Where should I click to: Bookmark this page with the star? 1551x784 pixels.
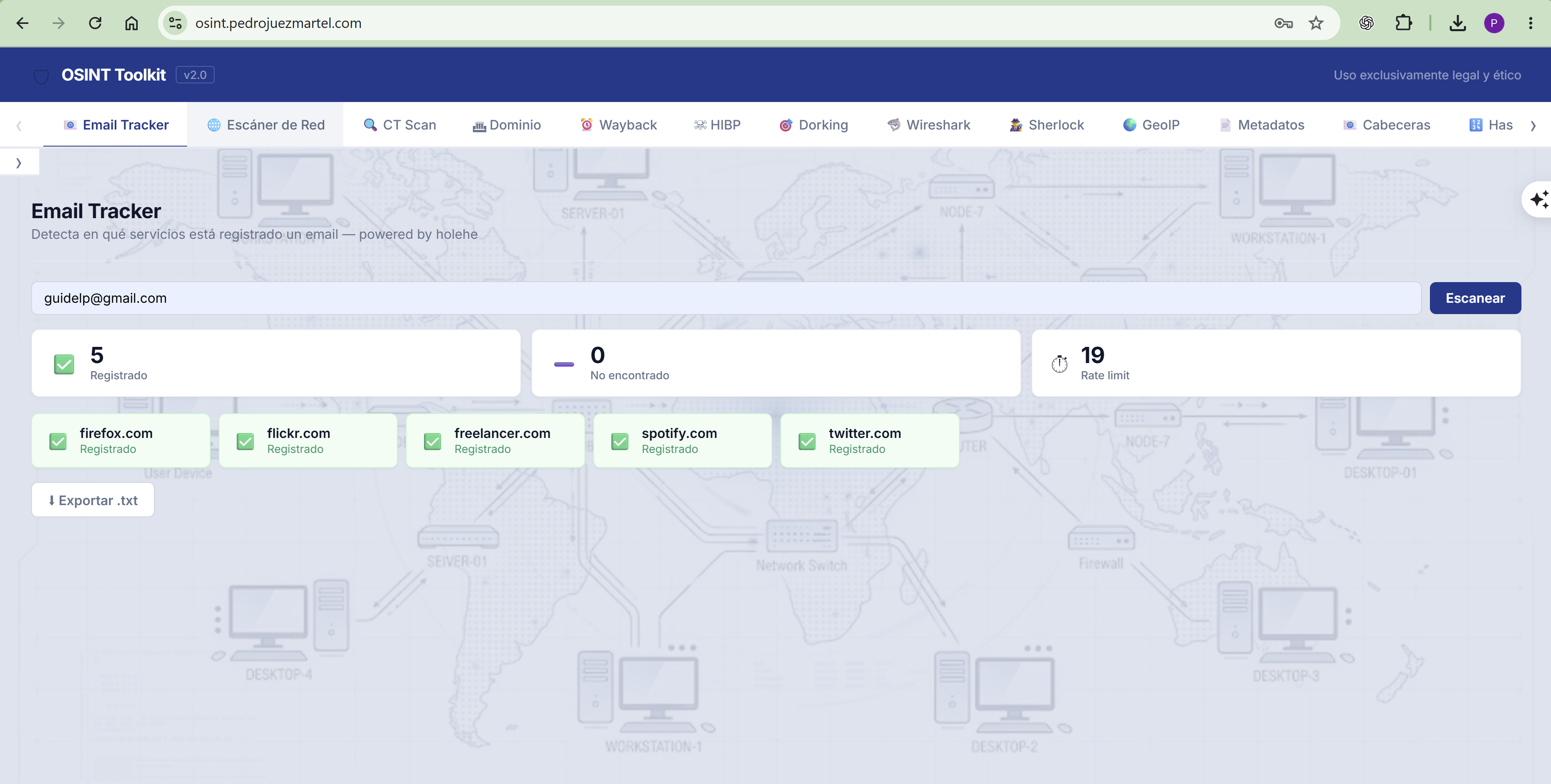click(x=1316, y=23)
